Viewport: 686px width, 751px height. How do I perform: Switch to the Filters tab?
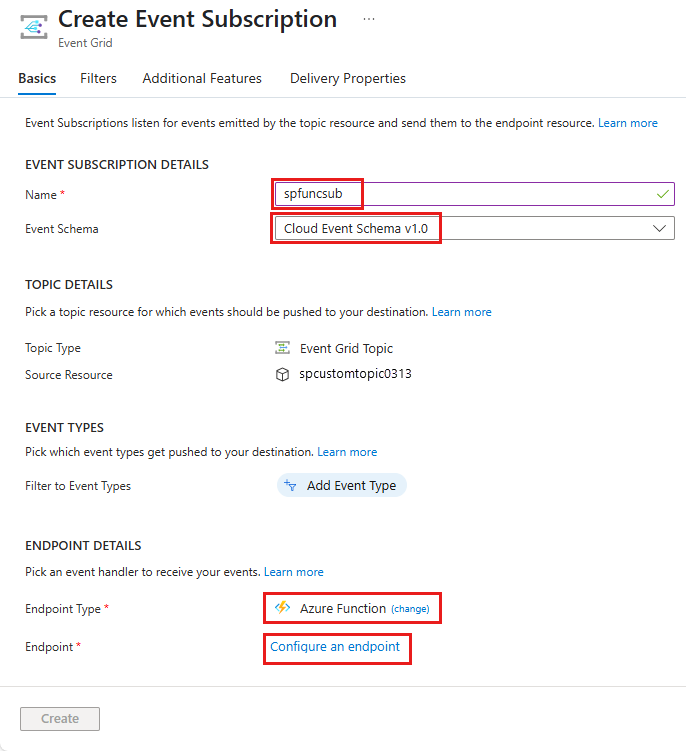[x=98, y=78]
